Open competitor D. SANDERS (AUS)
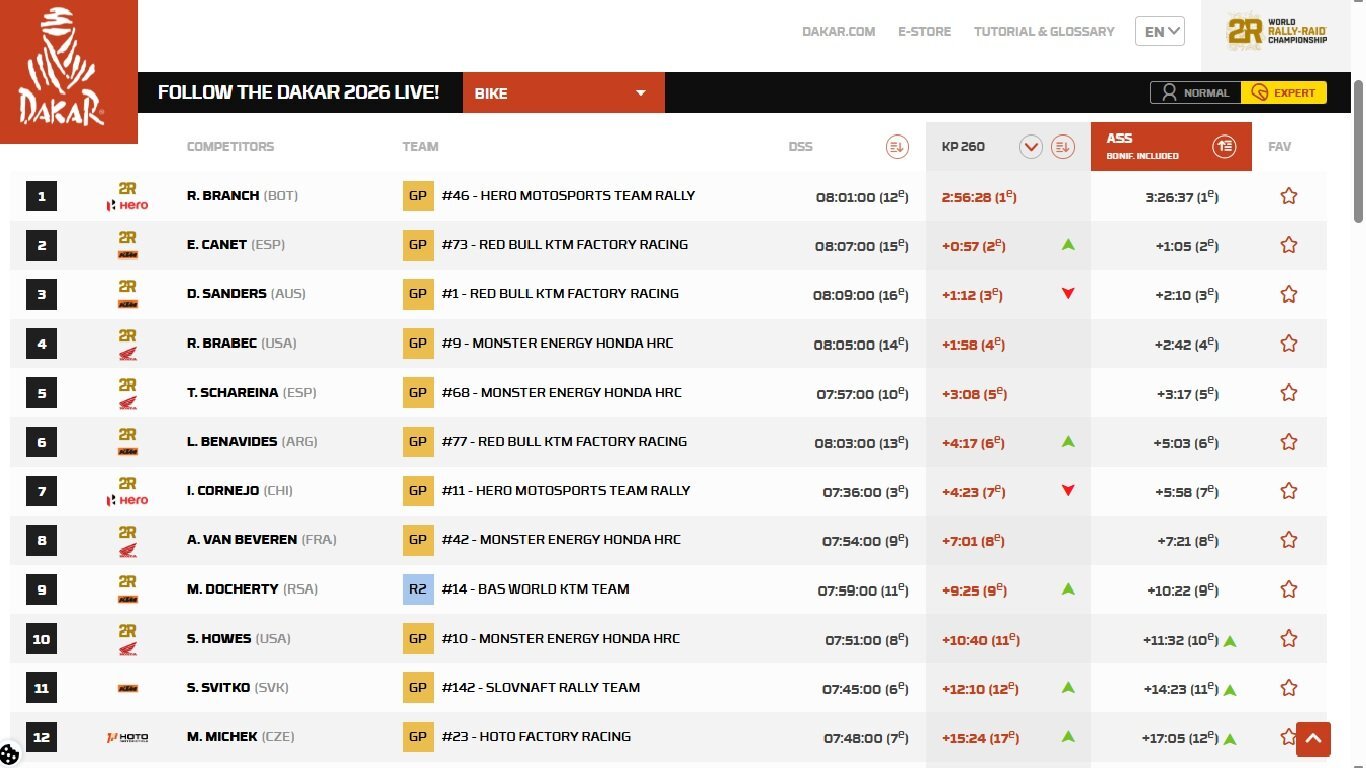 pos(246,294)
